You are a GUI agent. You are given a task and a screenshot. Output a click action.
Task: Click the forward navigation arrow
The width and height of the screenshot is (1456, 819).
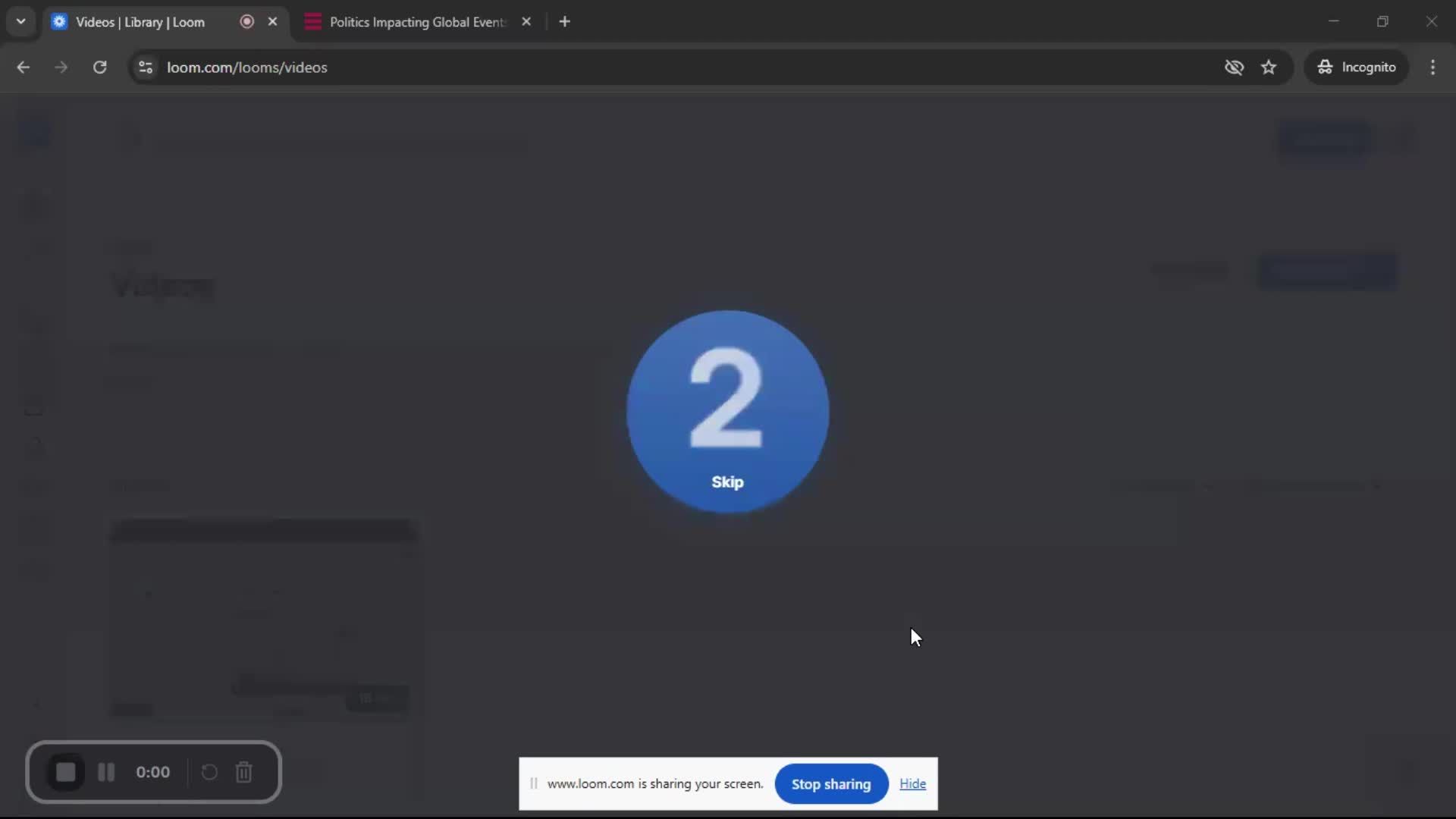[x=61, y=67]
